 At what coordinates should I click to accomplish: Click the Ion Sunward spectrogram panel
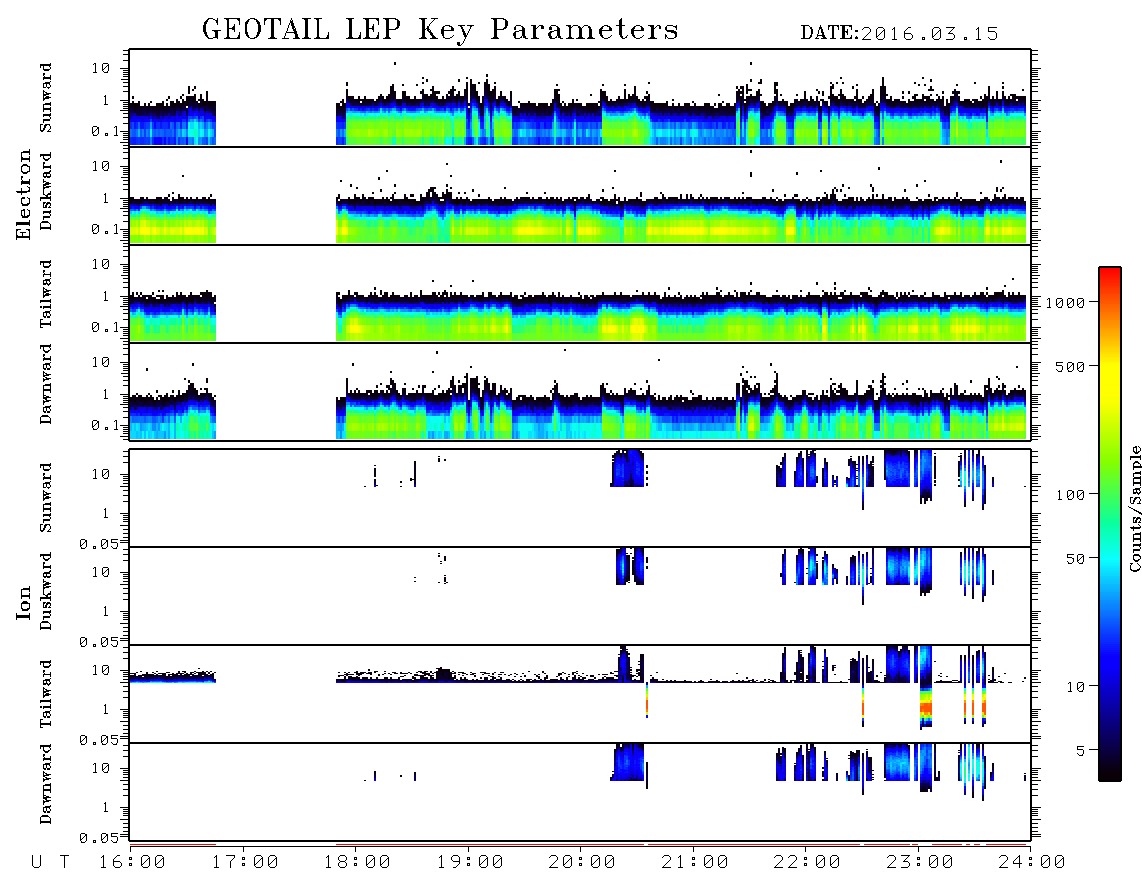(x=580, y=498)
